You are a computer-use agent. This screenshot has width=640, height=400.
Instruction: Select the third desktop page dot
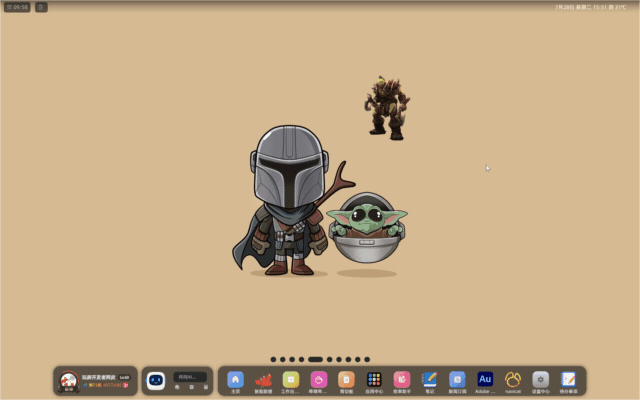(292, 360)
